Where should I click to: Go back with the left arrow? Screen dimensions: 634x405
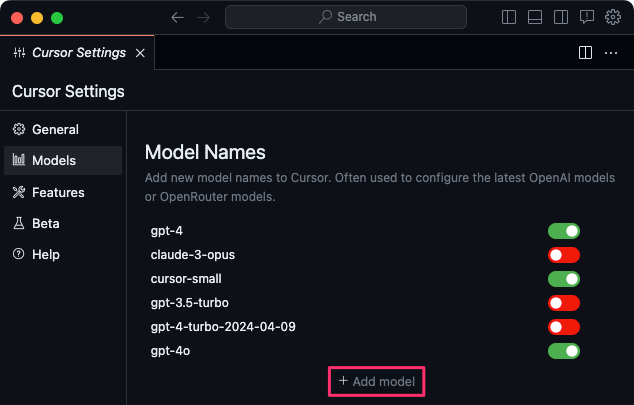178,17
